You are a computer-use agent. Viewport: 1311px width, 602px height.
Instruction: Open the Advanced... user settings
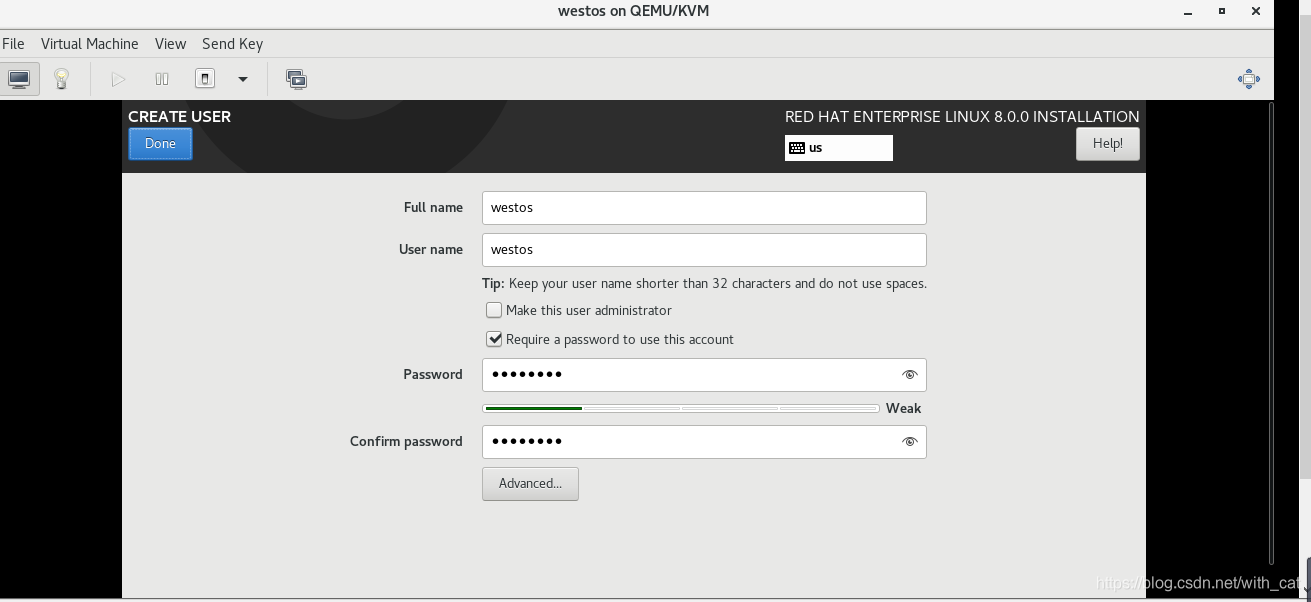coord(530,484)
